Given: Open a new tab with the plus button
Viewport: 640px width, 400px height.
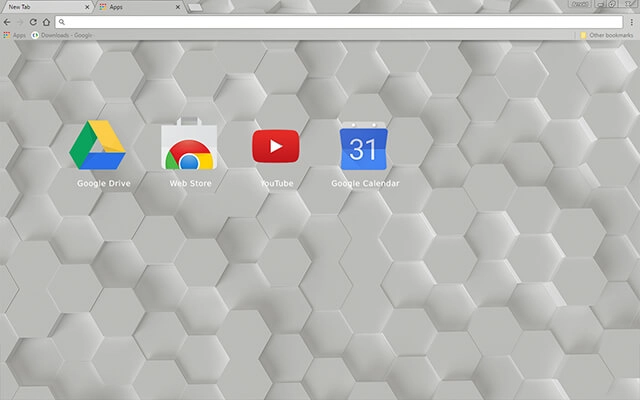Looking at the screenshot, I should click(196, 7).
